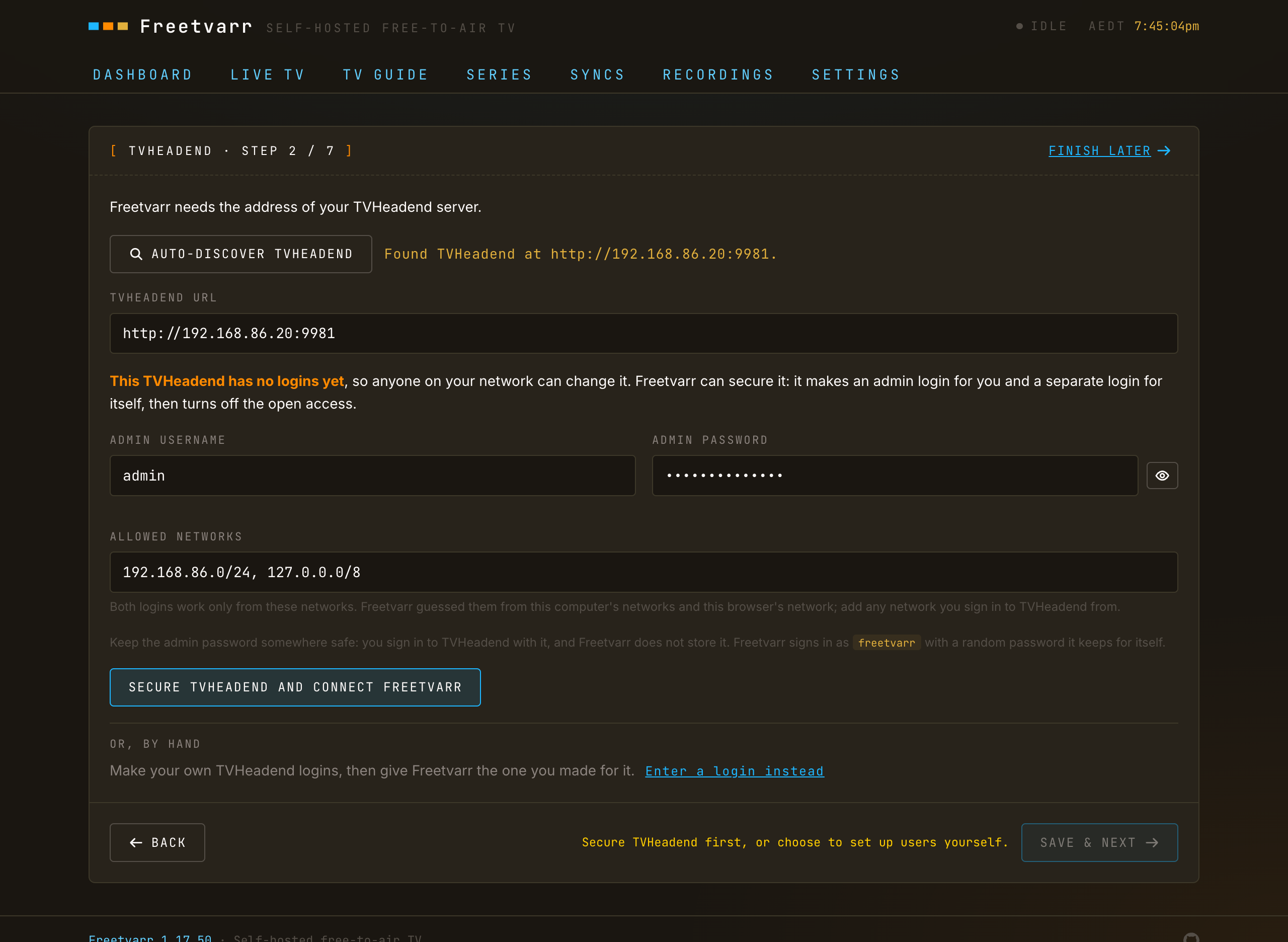Open the TV Guide tab

point(385,74)
